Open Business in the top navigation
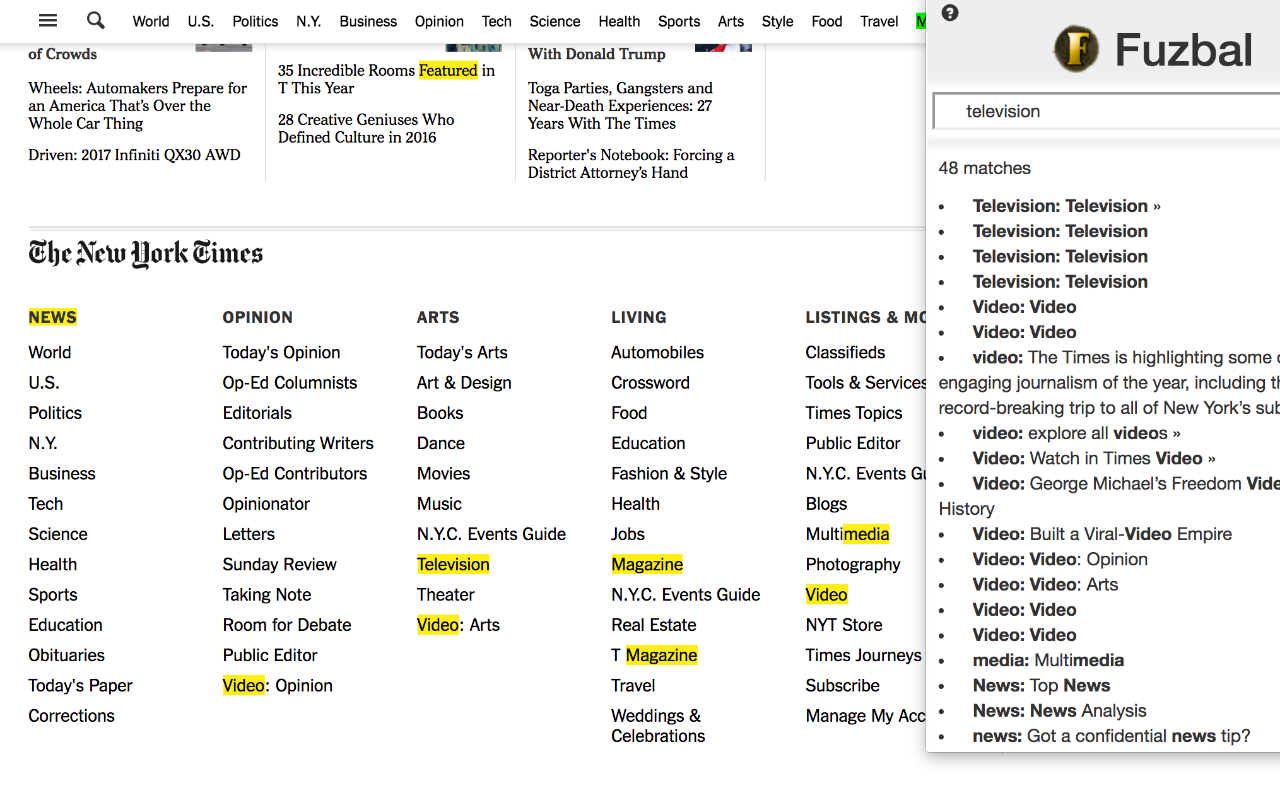 click(x=368, y=21)
